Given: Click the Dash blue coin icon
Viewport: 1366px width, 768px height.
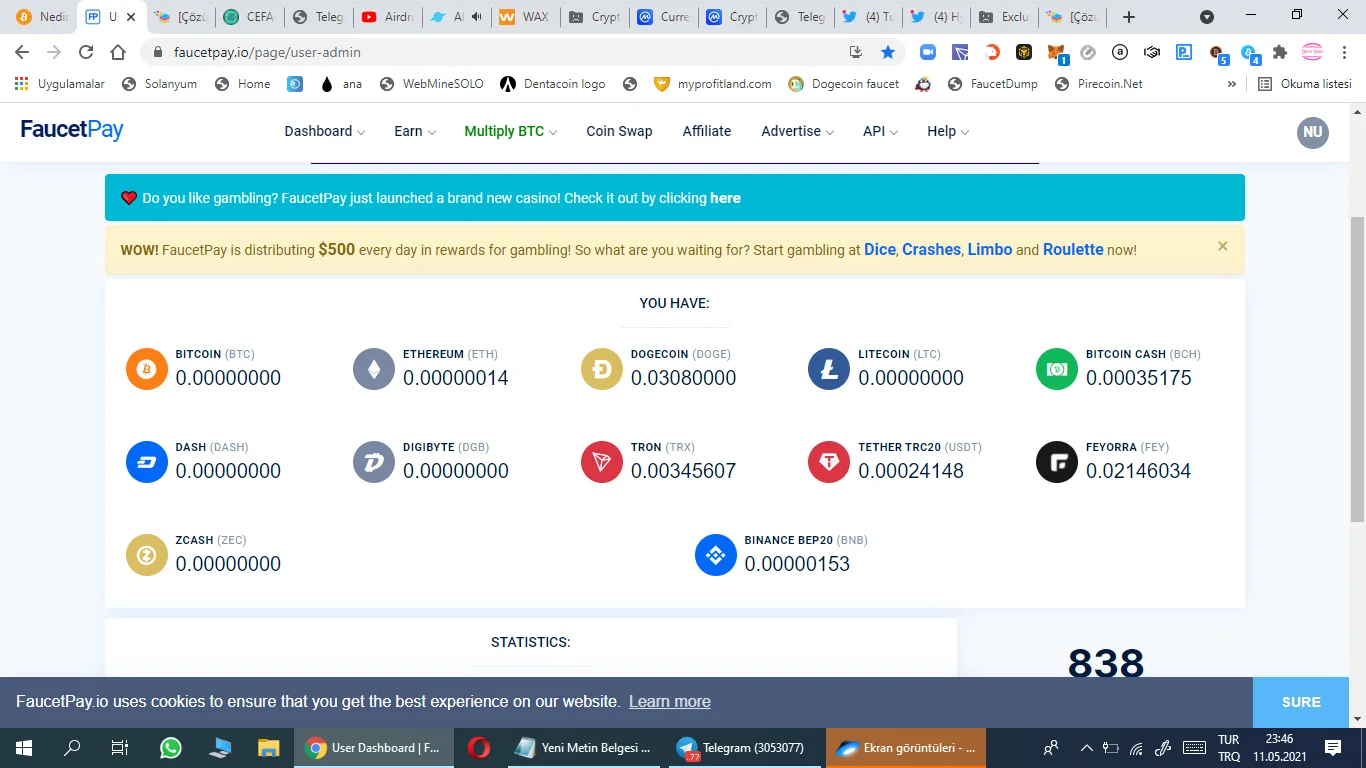Looking at the screenshot, I should point(147,462).
